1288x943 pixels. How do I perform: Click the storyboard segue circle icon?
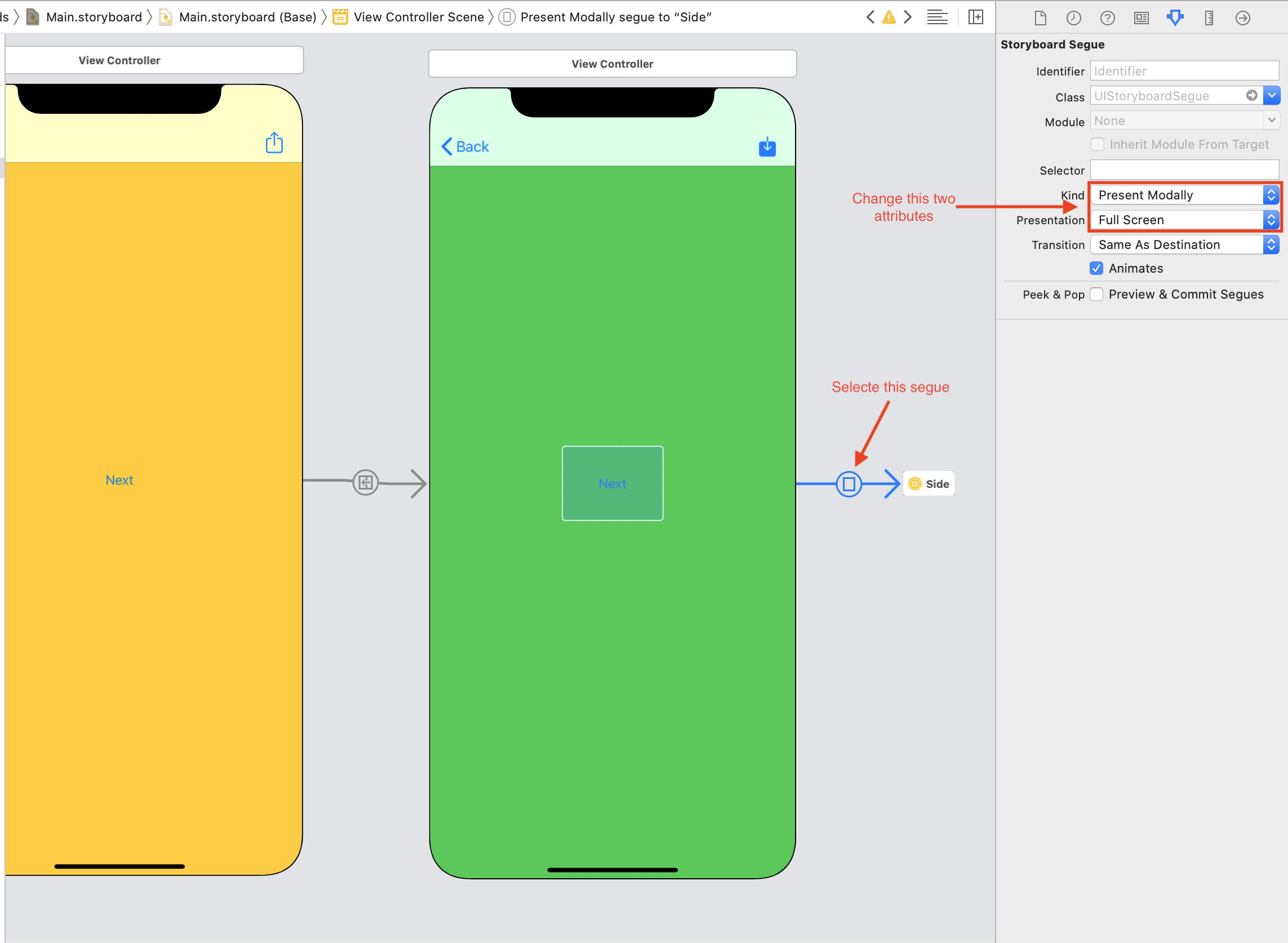[x=849, y=483]
